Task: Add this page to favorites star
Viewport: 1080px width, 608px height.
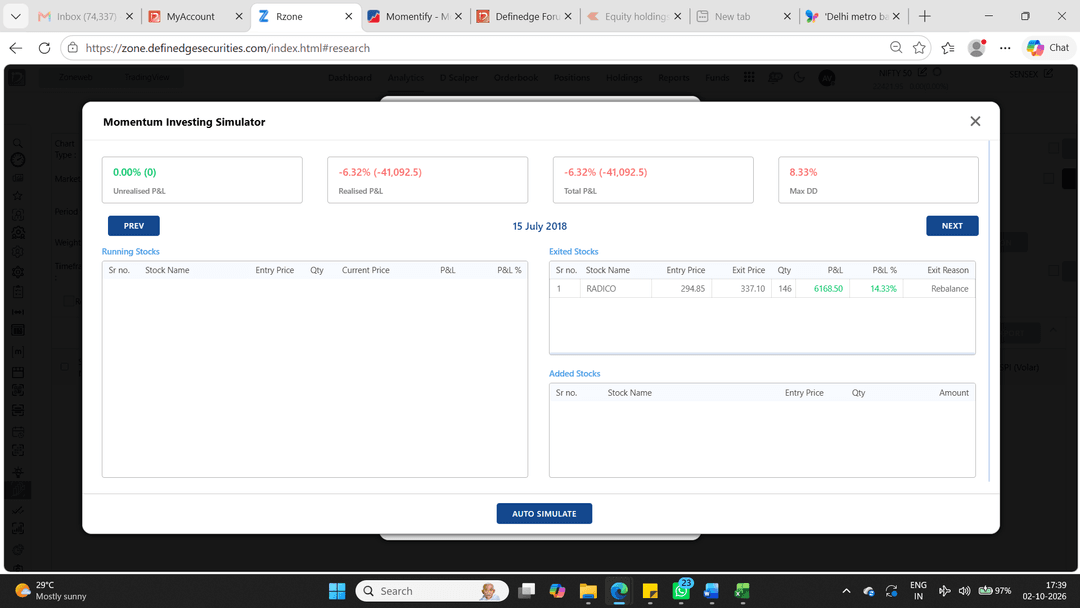Action: pyautogui.click(x=919, y=48)
